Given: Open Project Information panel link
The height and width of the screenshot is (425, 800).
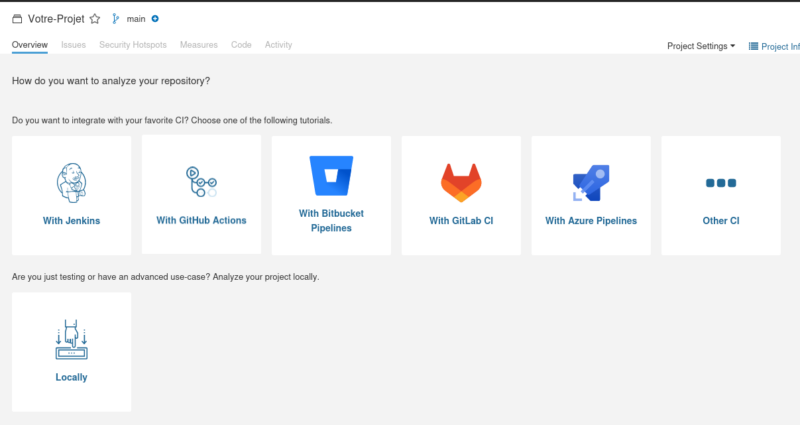Looking at the screenshot, I should click(x=775, y=46).
